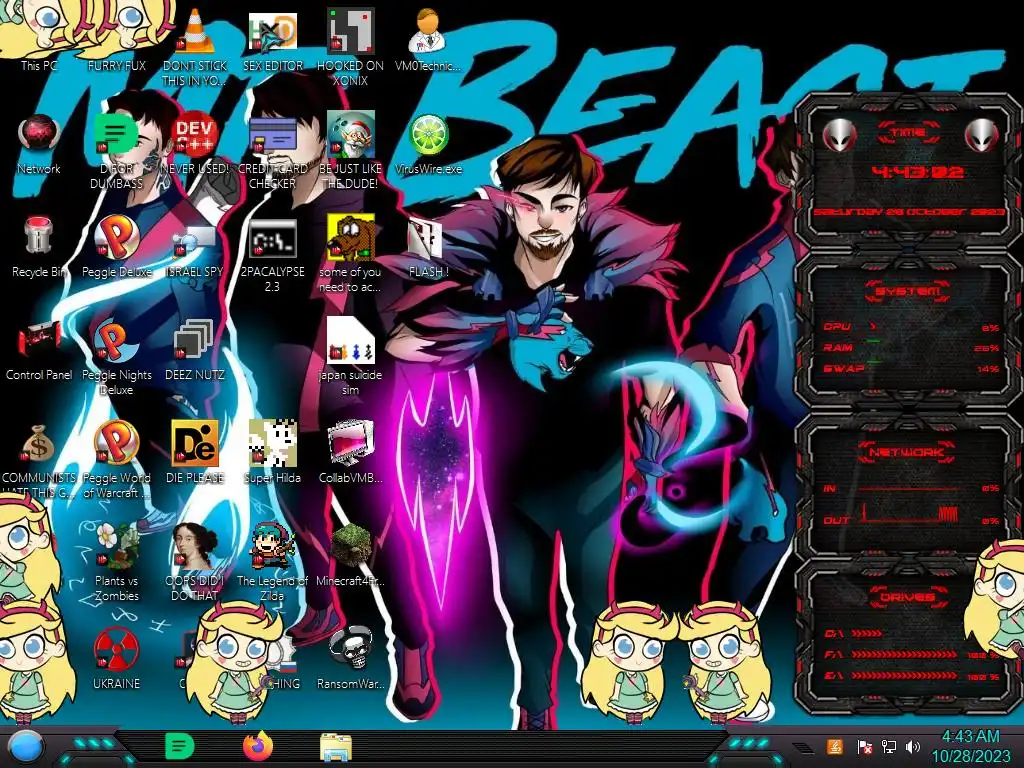Open the green document app in taskbar
Screen dimensions: 1024x768
pyautogui.click(x=179, y=747)
